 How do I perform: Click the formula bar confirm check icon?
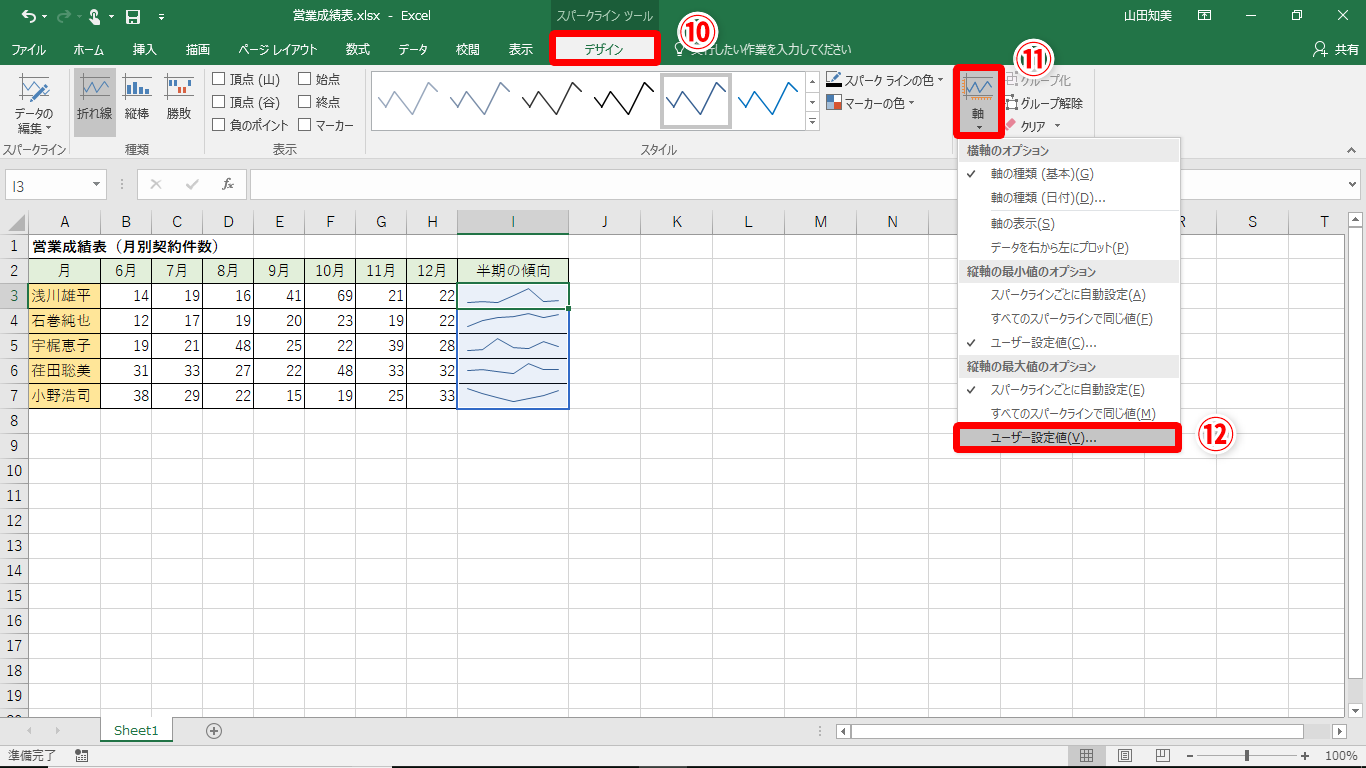point(192,185)
